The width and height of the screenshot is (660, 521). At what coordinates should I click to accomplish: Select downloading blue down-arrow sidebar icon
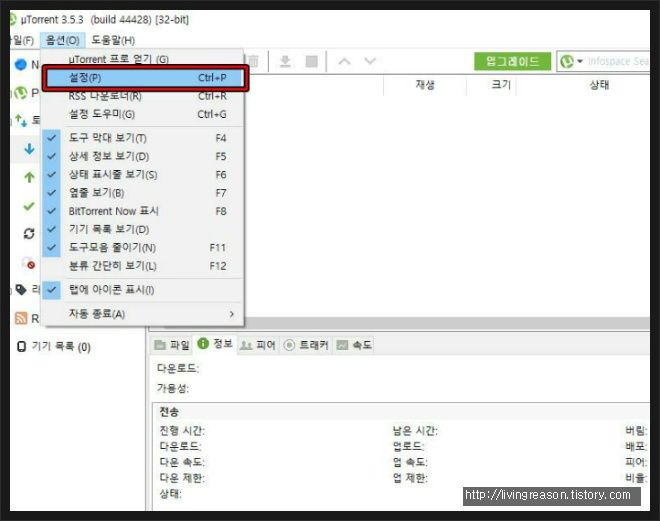coord(29,149)
